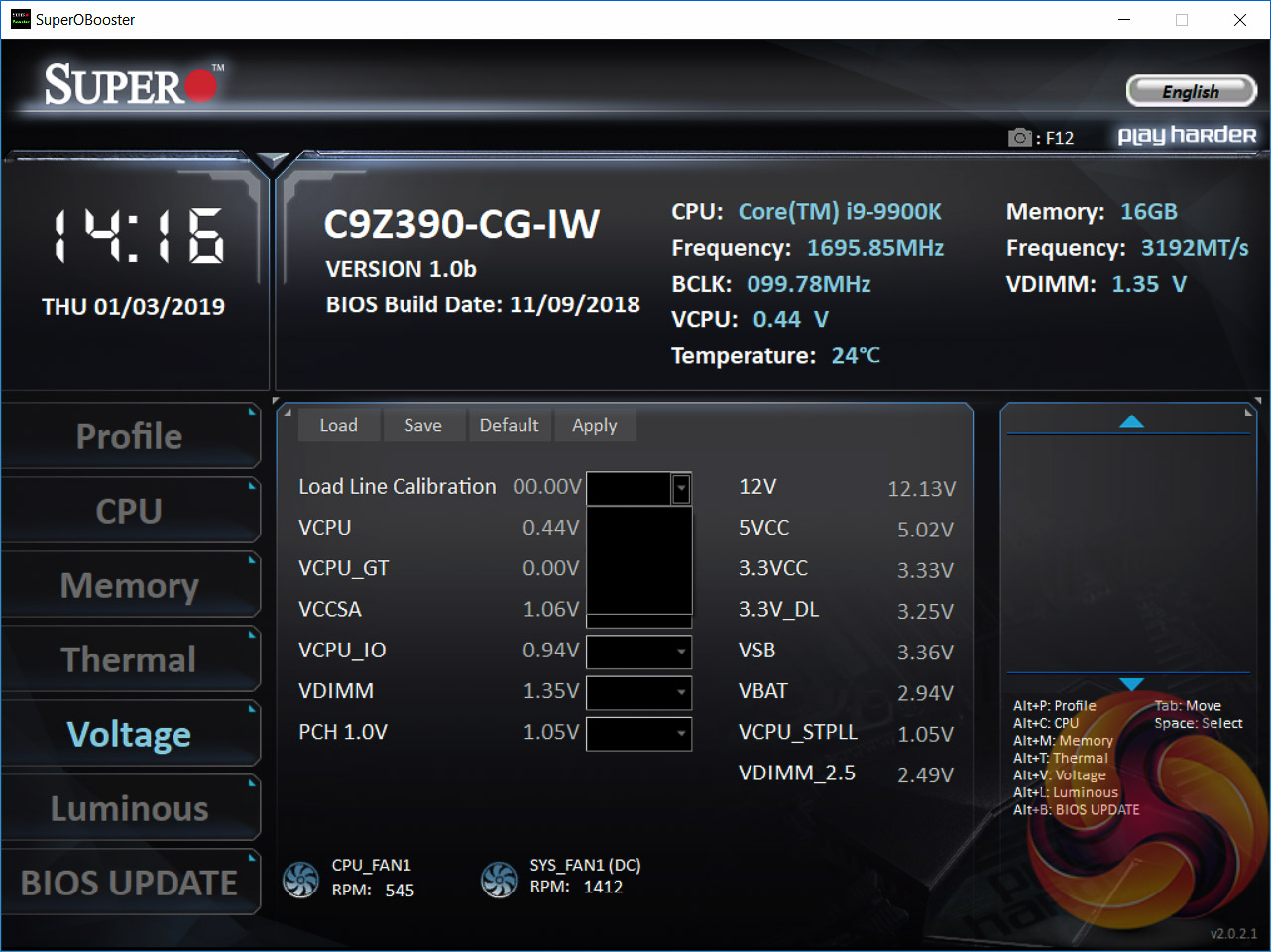1271x952 pixels.
Task: Click the BCLK value '099.78MHz'
Action: [x=809, y=284]
